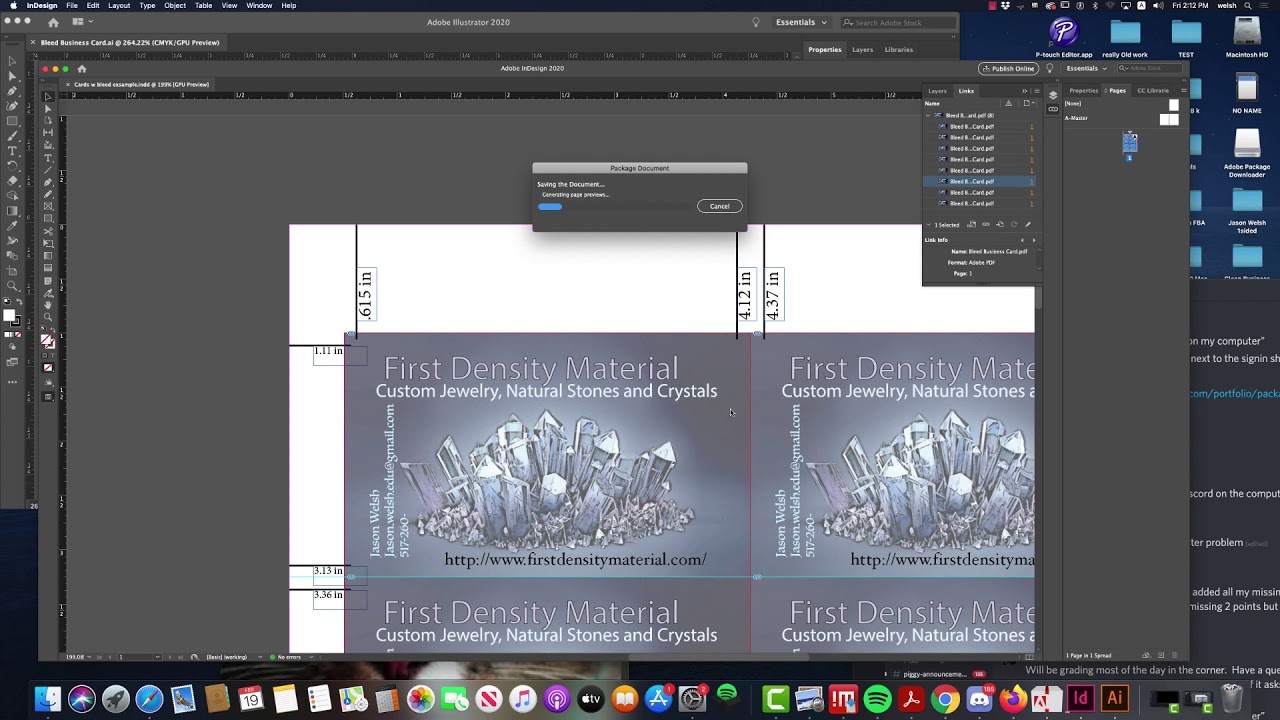Toggle Apply None button in InDesign toolbox
1280x720 pixels.
pos(48,367)
